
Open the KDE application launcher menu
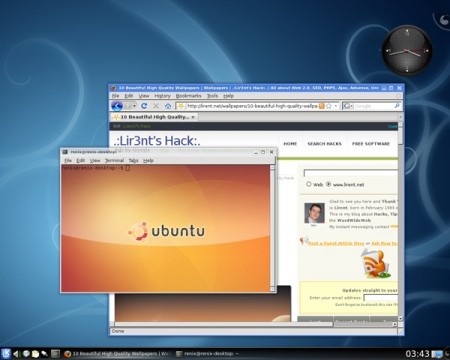6,353
